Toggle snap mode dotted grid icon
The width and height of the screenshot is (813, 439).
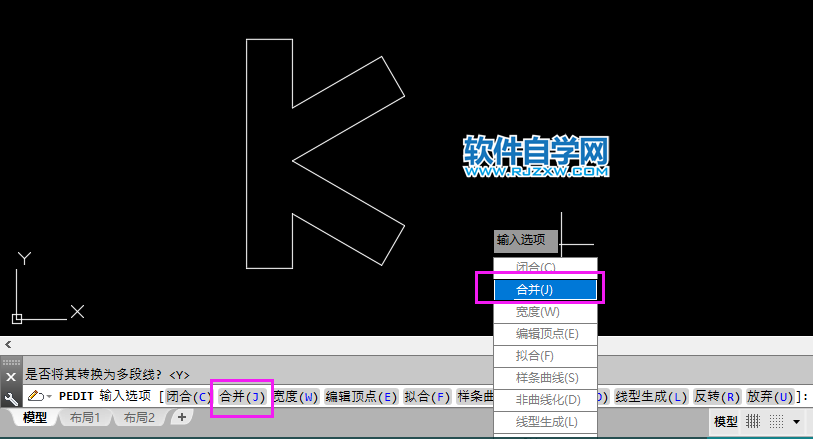click(775, 422)
